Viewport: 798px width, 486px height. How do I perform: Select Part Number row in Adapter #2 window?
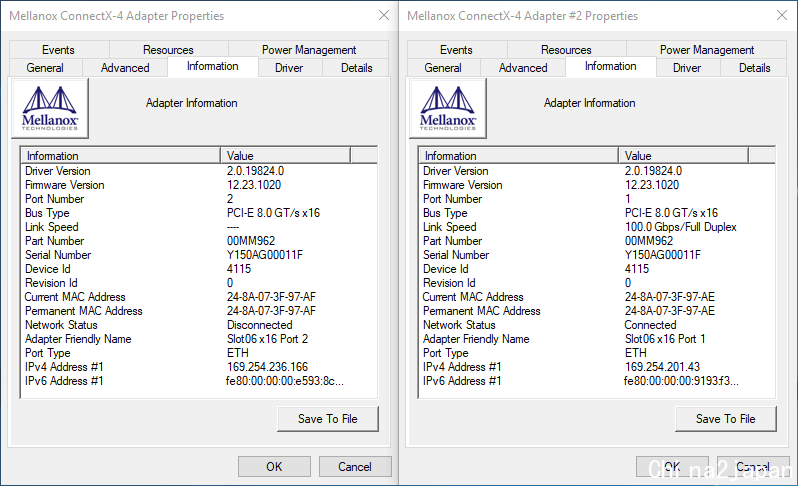click(x=597, y=241)
